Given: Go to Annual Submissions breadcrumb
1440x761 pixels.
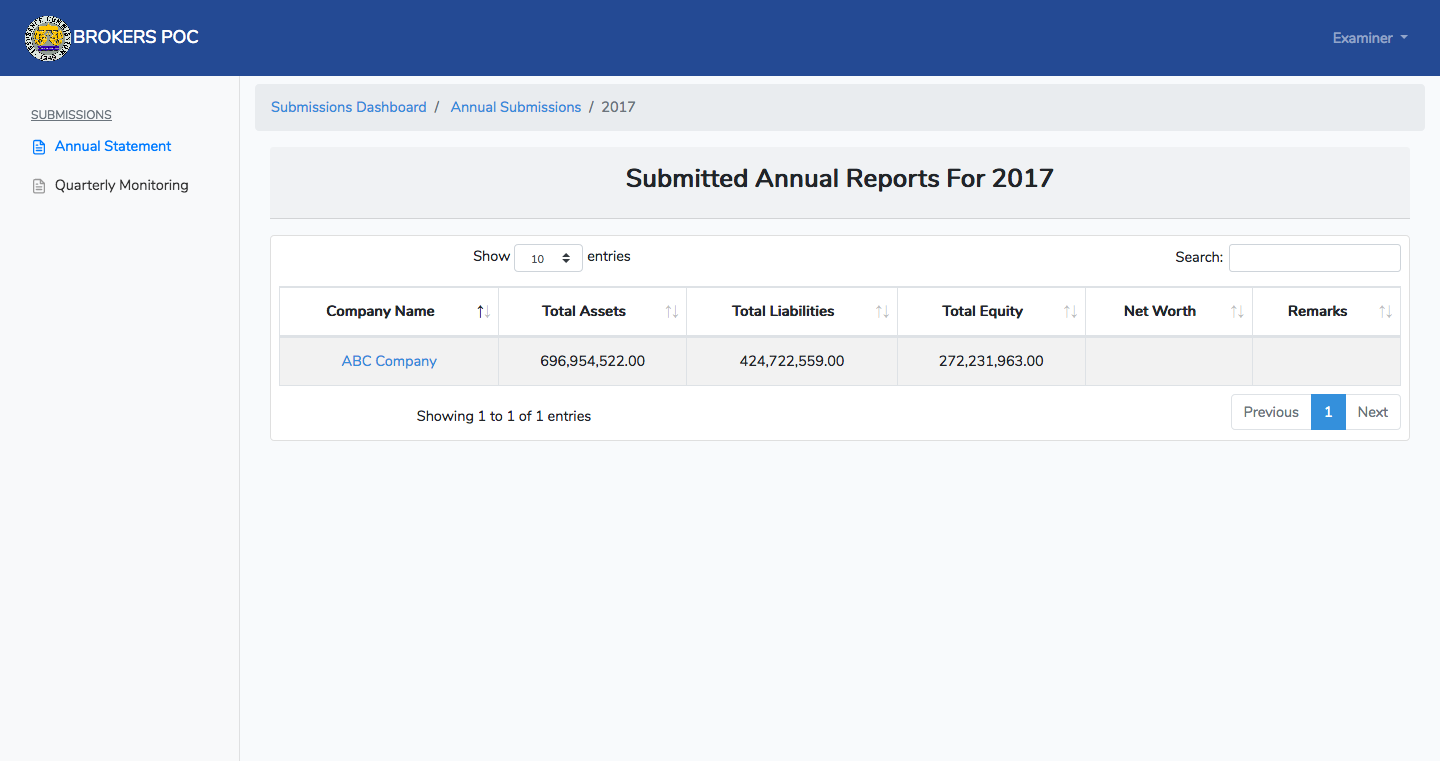Looking at the screenshot, I should (x=516, y=107).
